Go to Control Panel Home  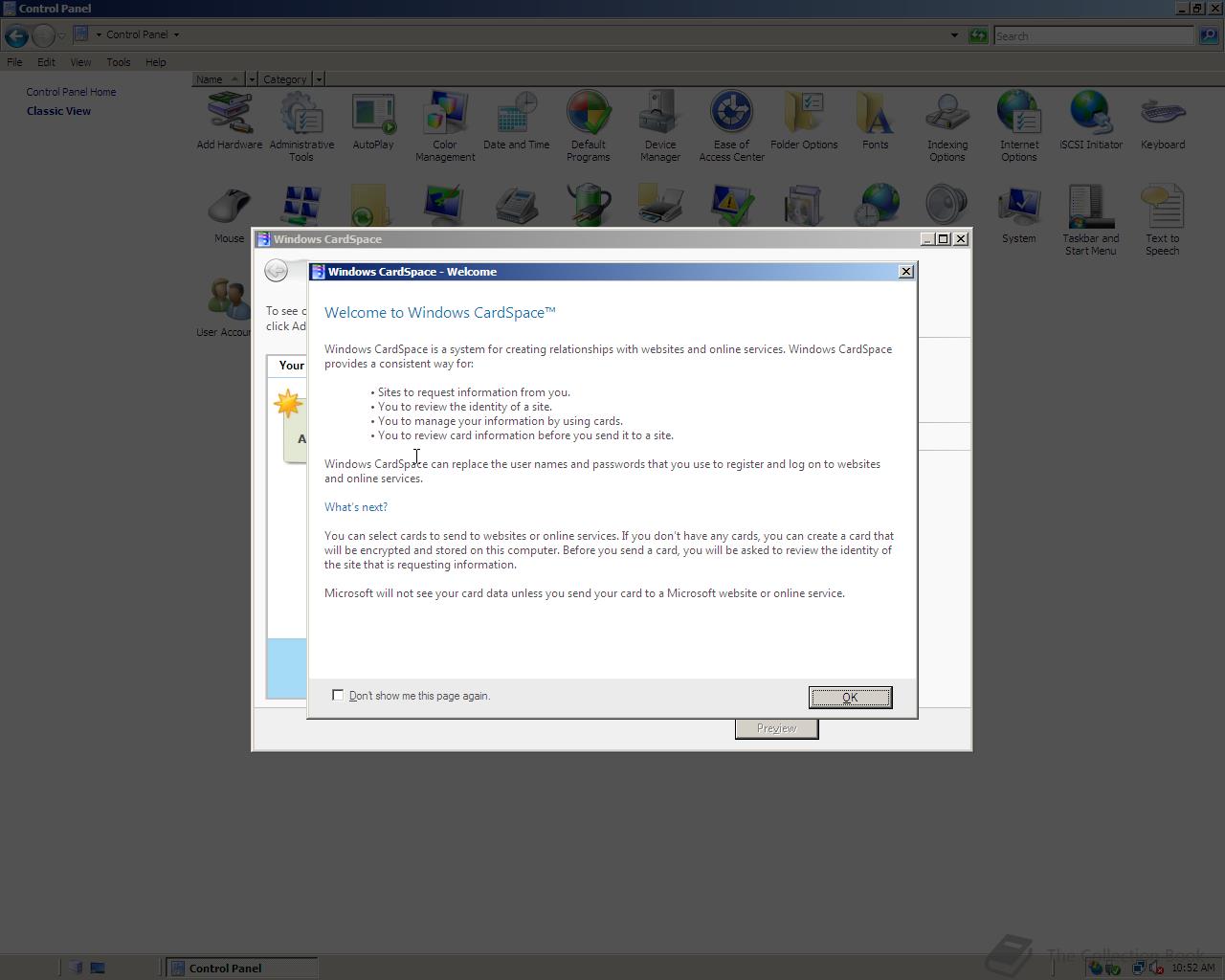(71, 92)
